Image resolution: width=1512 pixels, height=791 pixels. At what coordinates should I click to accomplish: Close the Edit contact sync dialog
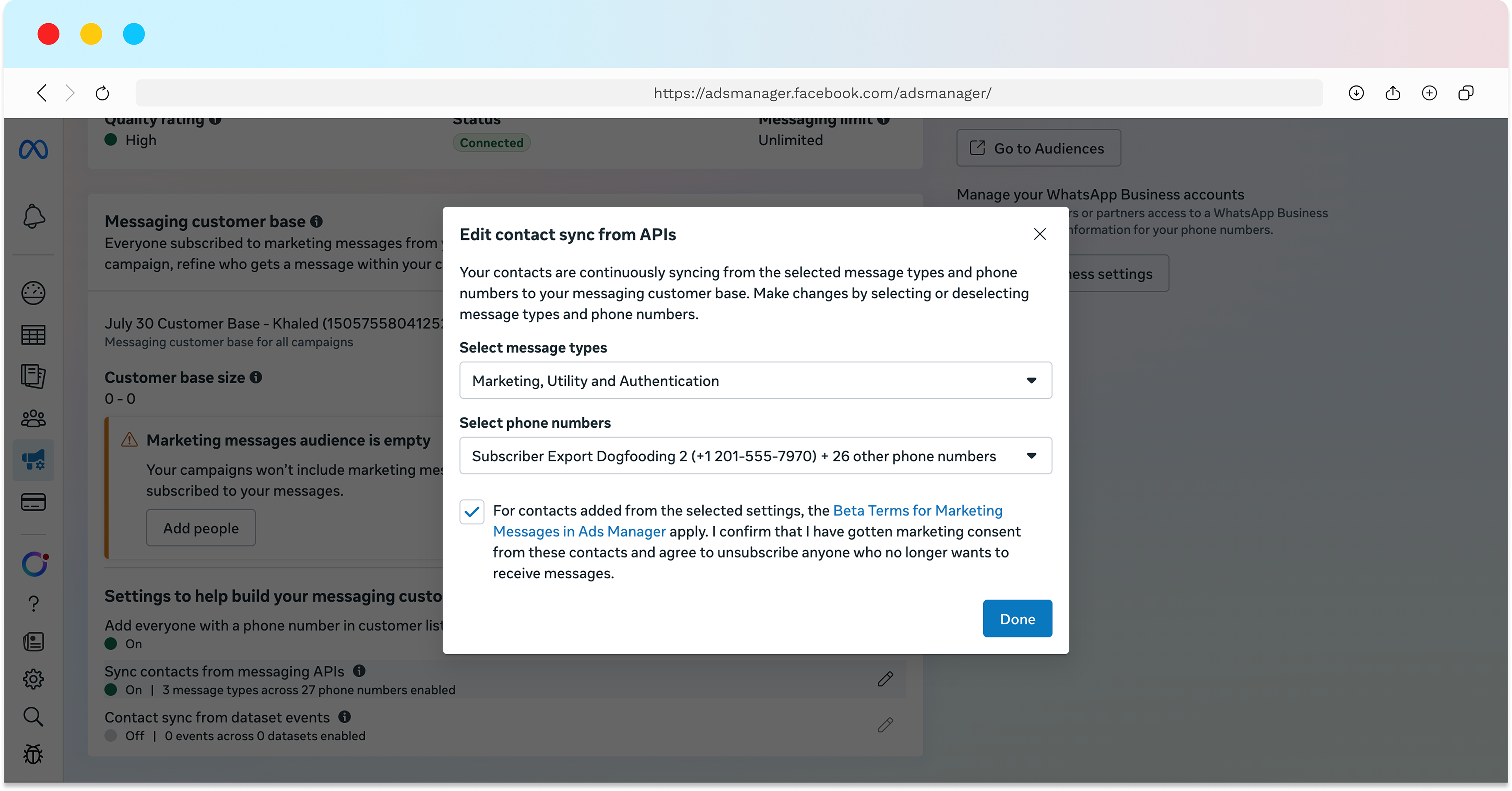coord(1039,234)
